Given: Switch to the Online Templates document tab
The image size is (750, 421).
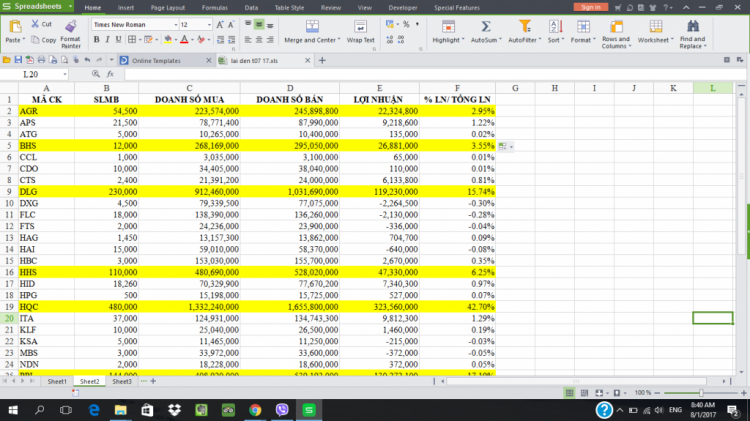Looking at the screenshot, I should 156,60.
